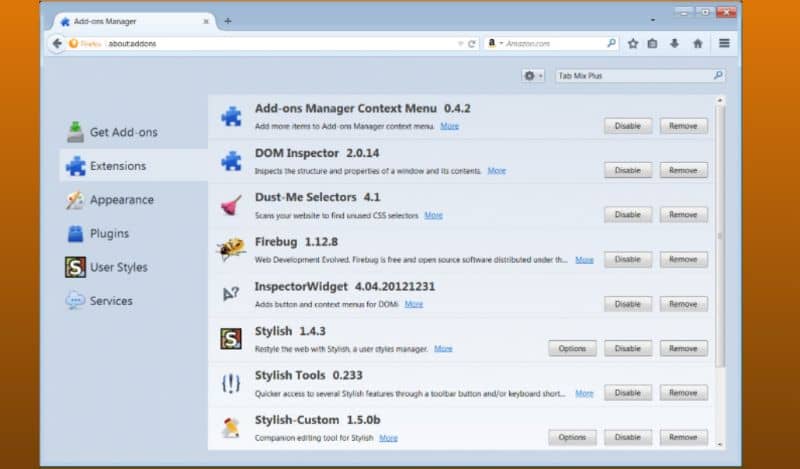This screenshot has width=800, height=469.
Task: Open the downloads arrow icon
Action: [674, 43]
